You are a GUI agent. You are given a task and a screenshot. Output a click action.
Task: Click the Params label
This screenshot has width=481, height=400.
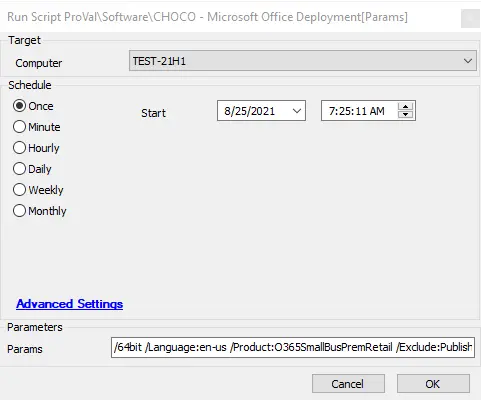click(x=25, y=349)
